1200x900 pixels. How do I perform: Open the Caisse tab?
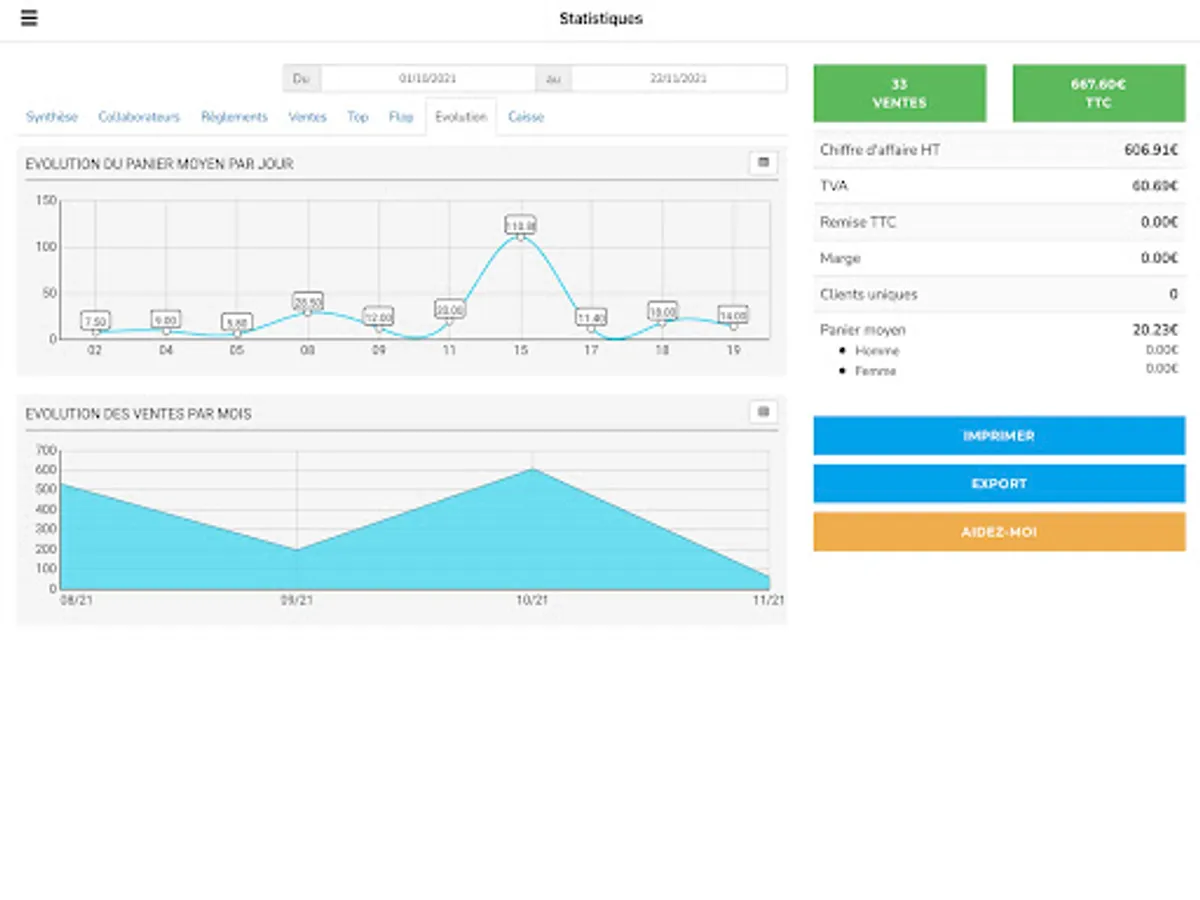(x=526, y=117)
